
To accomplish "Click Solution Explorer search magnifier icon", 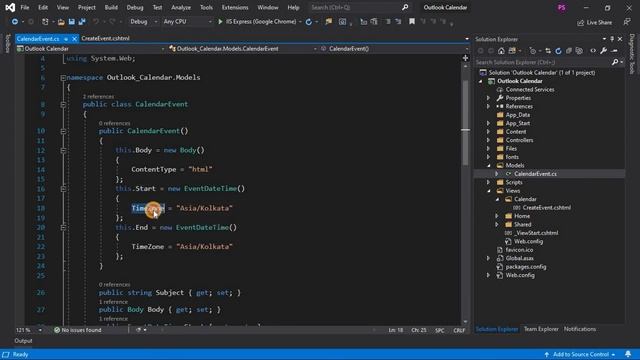I will click(x=615, y=62).
